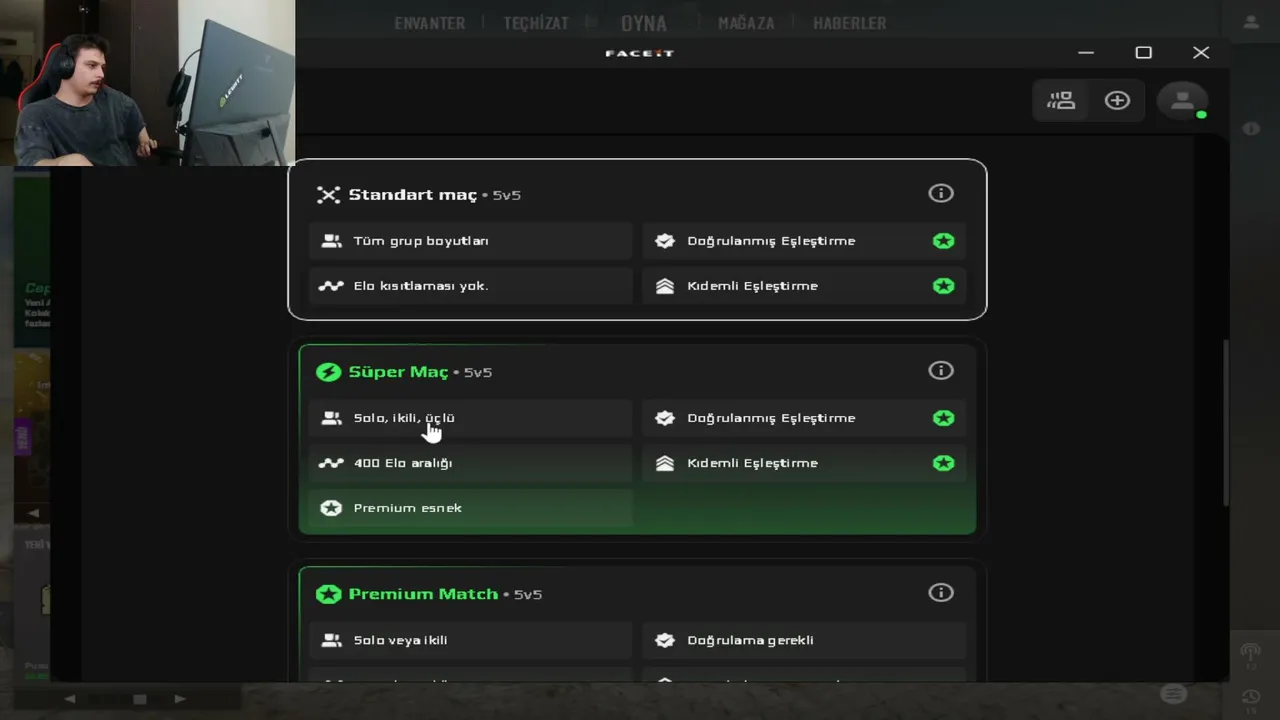Click the left arrow in the game's bottom bar
The width and height of the screenshot is (1280, 720).
point(69,699)
